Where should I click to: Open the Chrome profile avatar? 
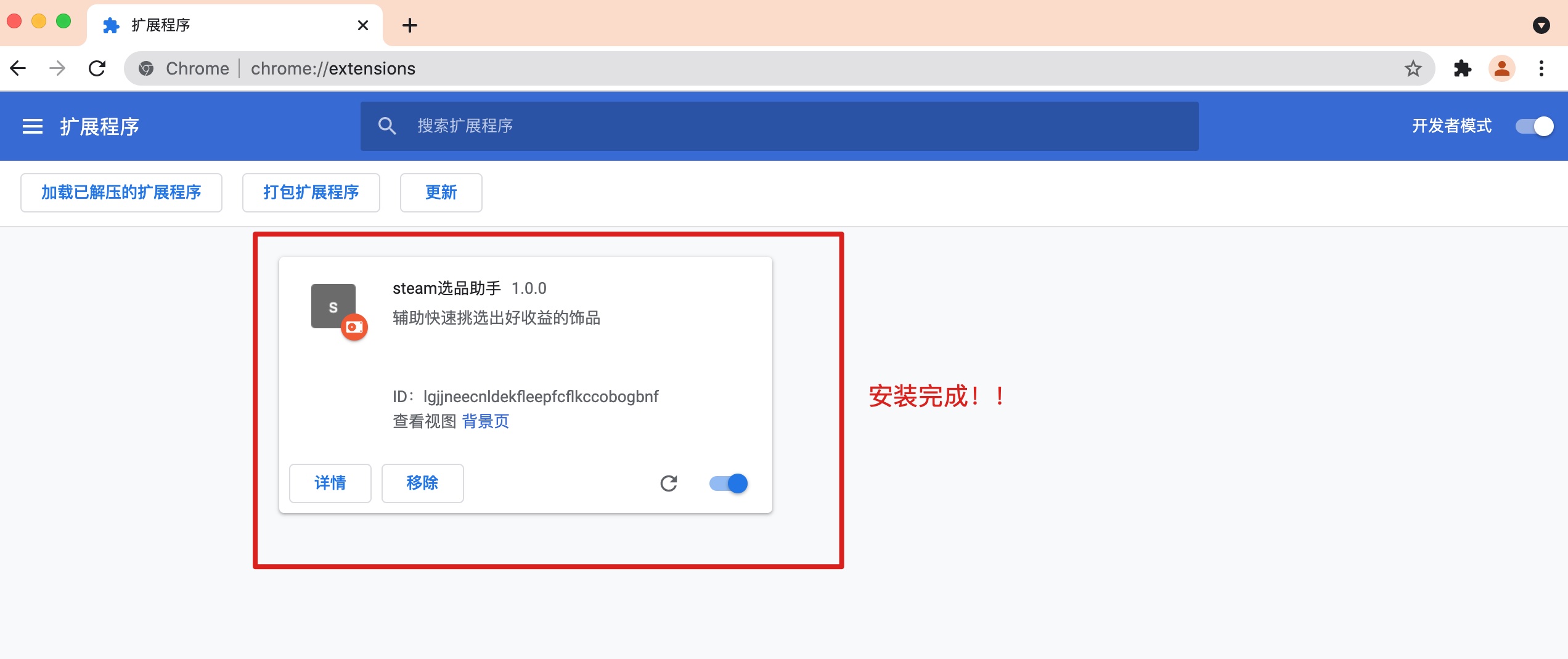pos(1502,68)
